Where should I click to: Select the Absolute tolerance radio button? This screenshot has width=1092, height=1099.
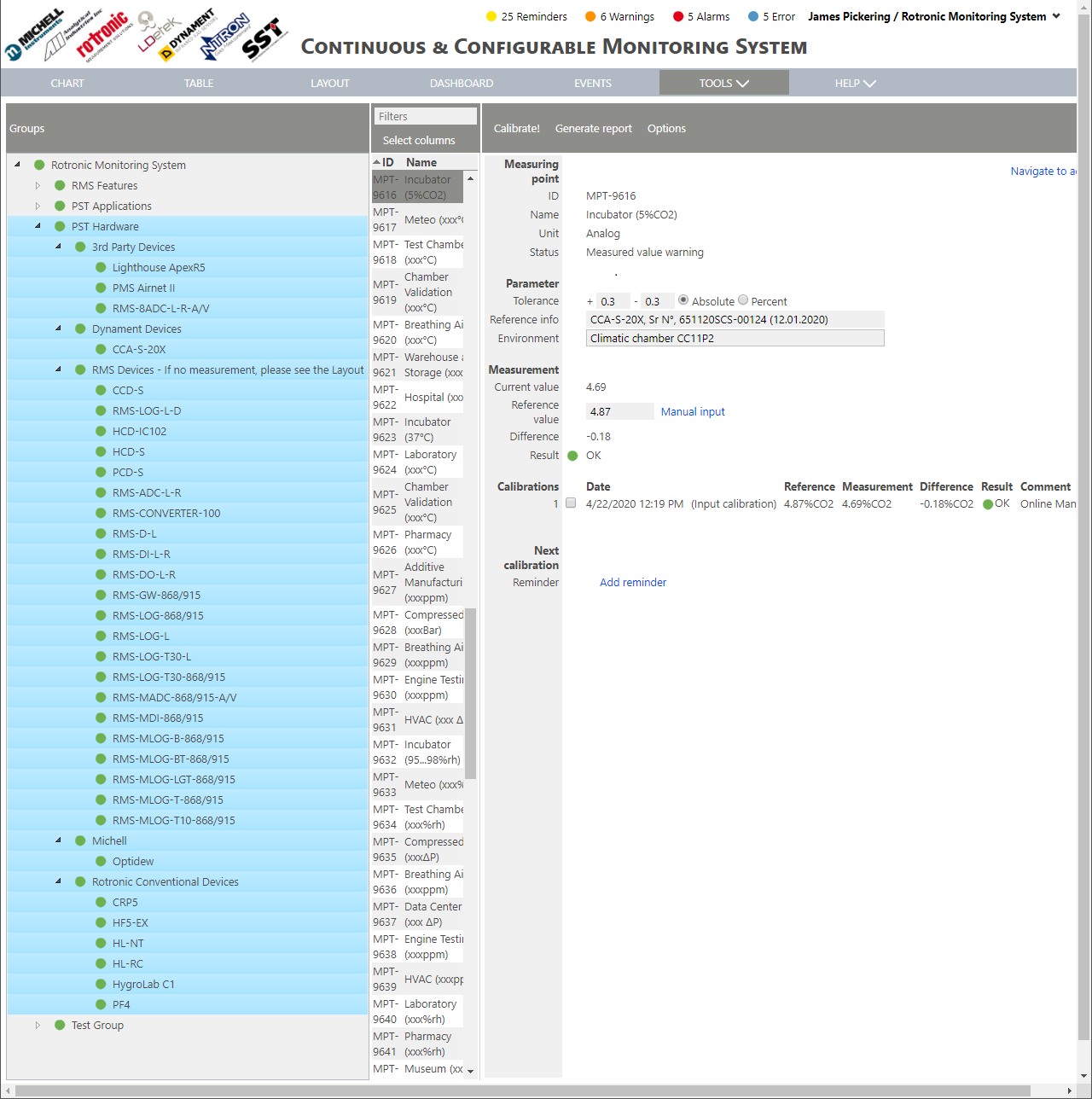pyautogui.click(x=683, y=300)
